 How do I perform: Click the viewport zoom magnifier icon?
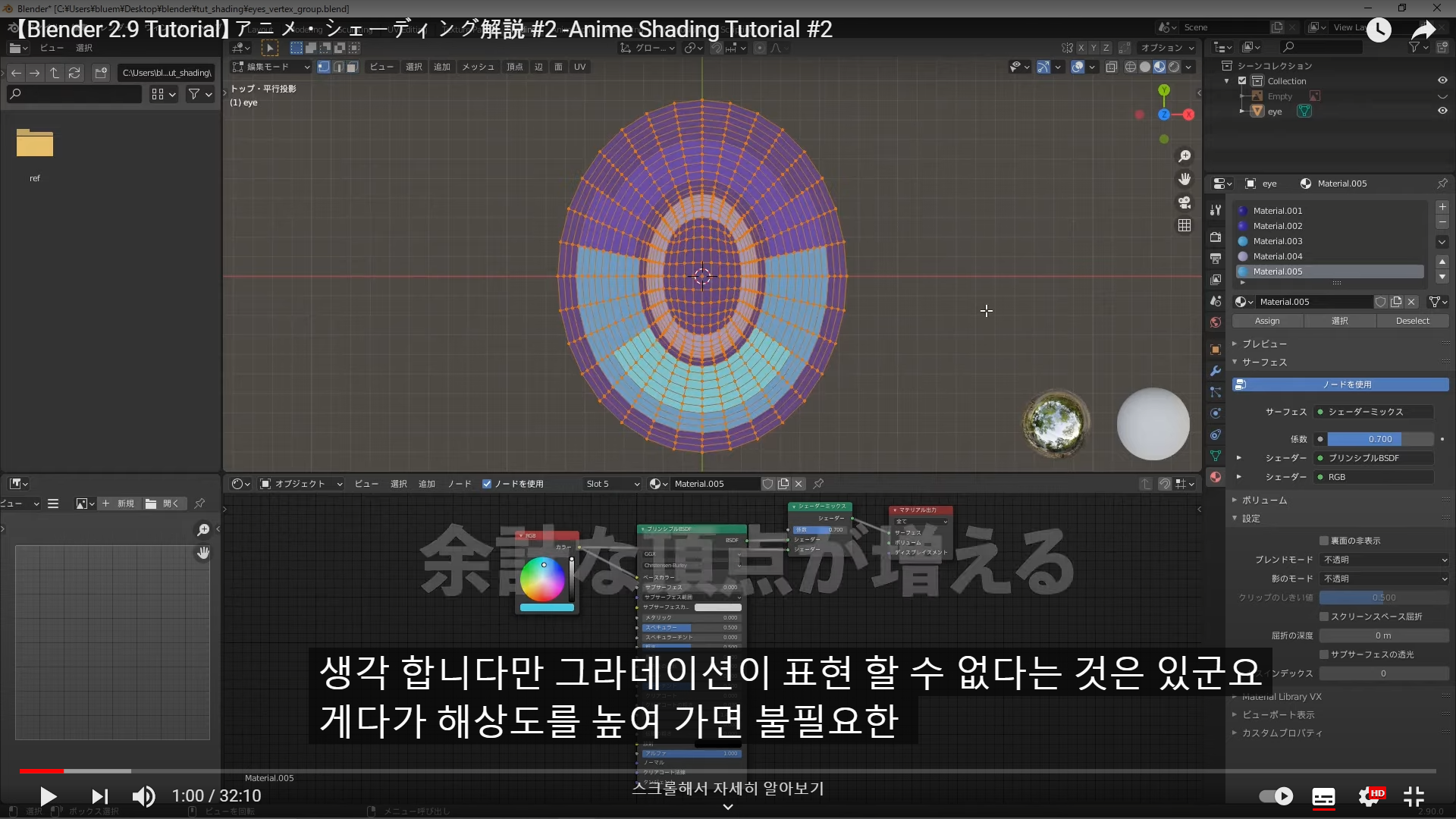pos(1185,156)
